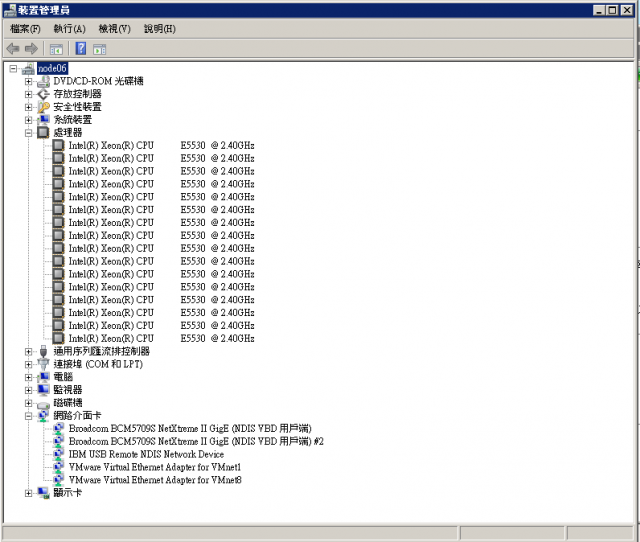The width and height of the screenshot is (640, 542).
Task: Expand the DVD/CD-ROM 光碟機 category
Action: 28,82
